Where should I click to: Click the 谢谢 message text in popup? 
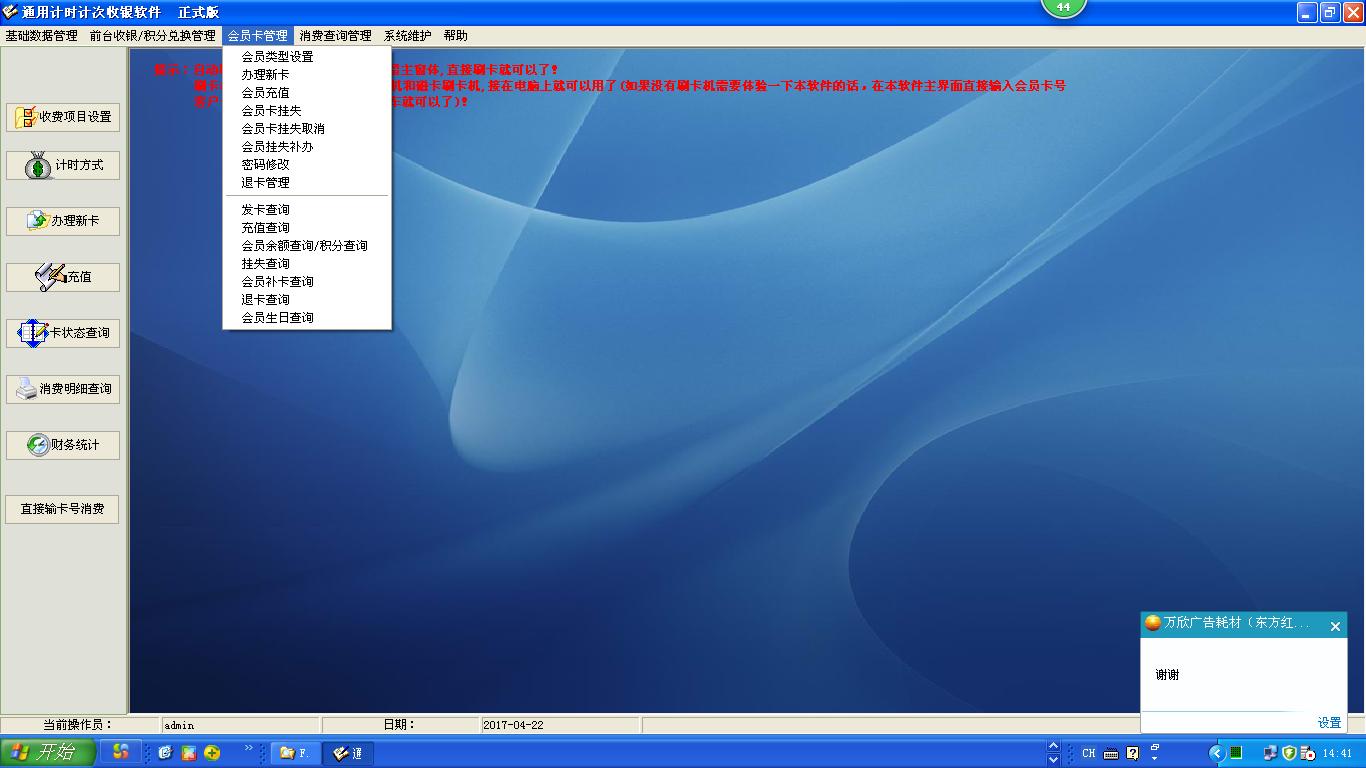click(x=1167, y=675)
